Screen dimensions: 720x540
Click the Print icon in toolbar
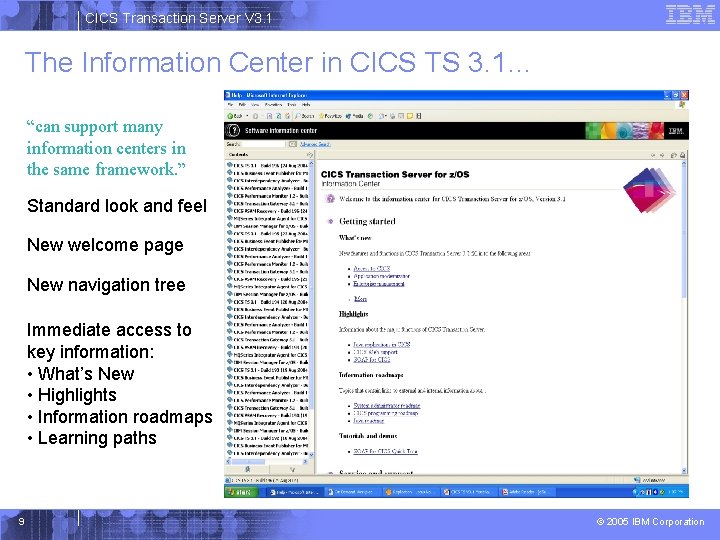[x=393, y=116]
